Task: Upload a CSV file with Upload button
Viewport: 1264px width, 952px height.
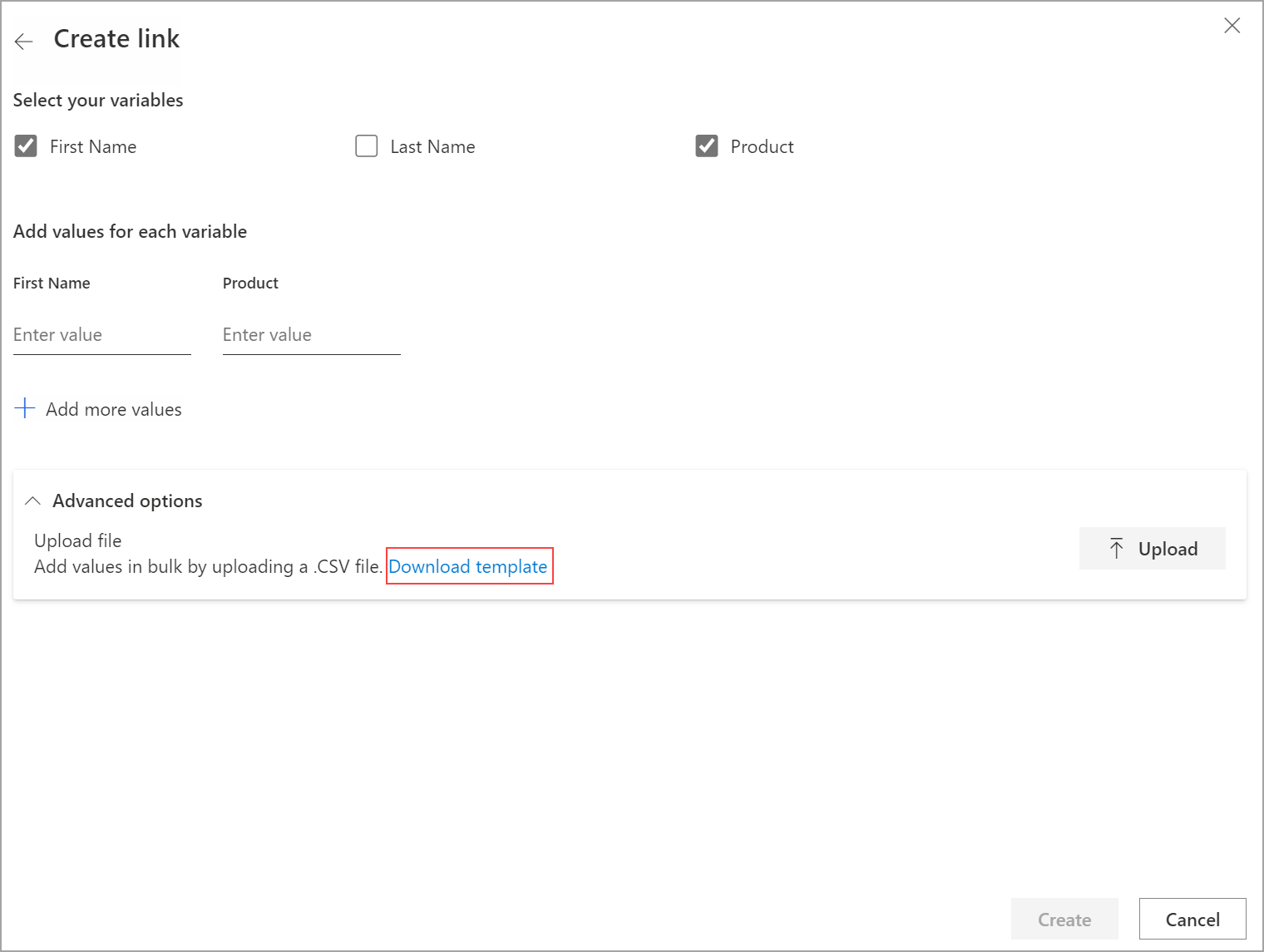Action: point(1153,549)
